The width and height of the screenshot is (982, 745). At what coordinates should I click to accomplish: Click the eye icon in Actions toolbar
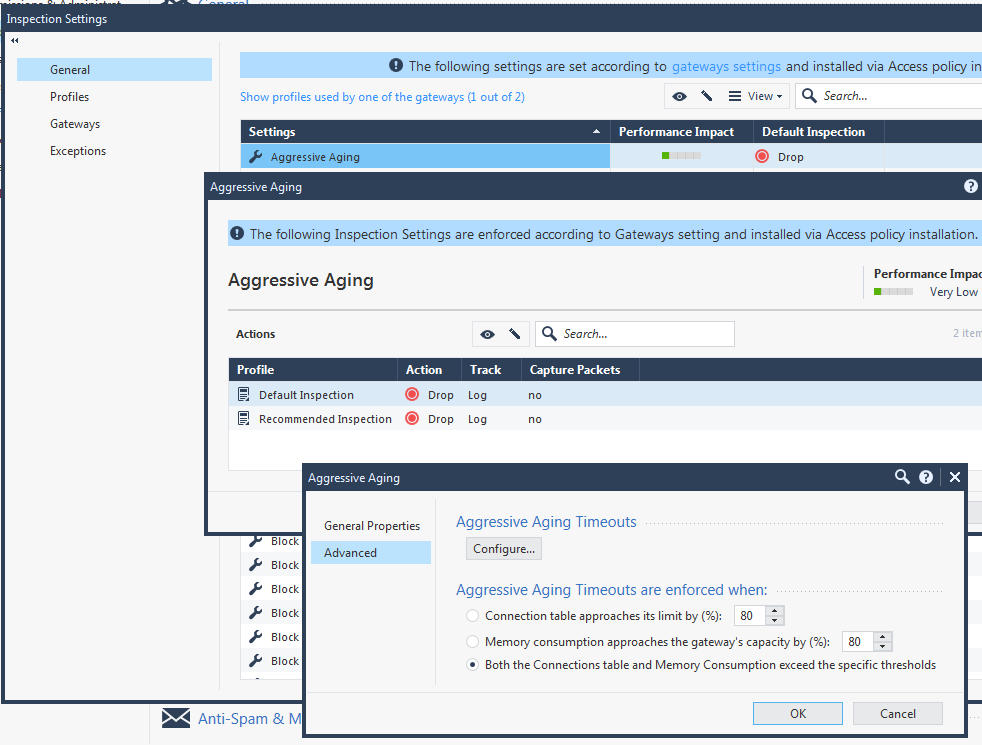pyautogui.click(x=487, y=334)
